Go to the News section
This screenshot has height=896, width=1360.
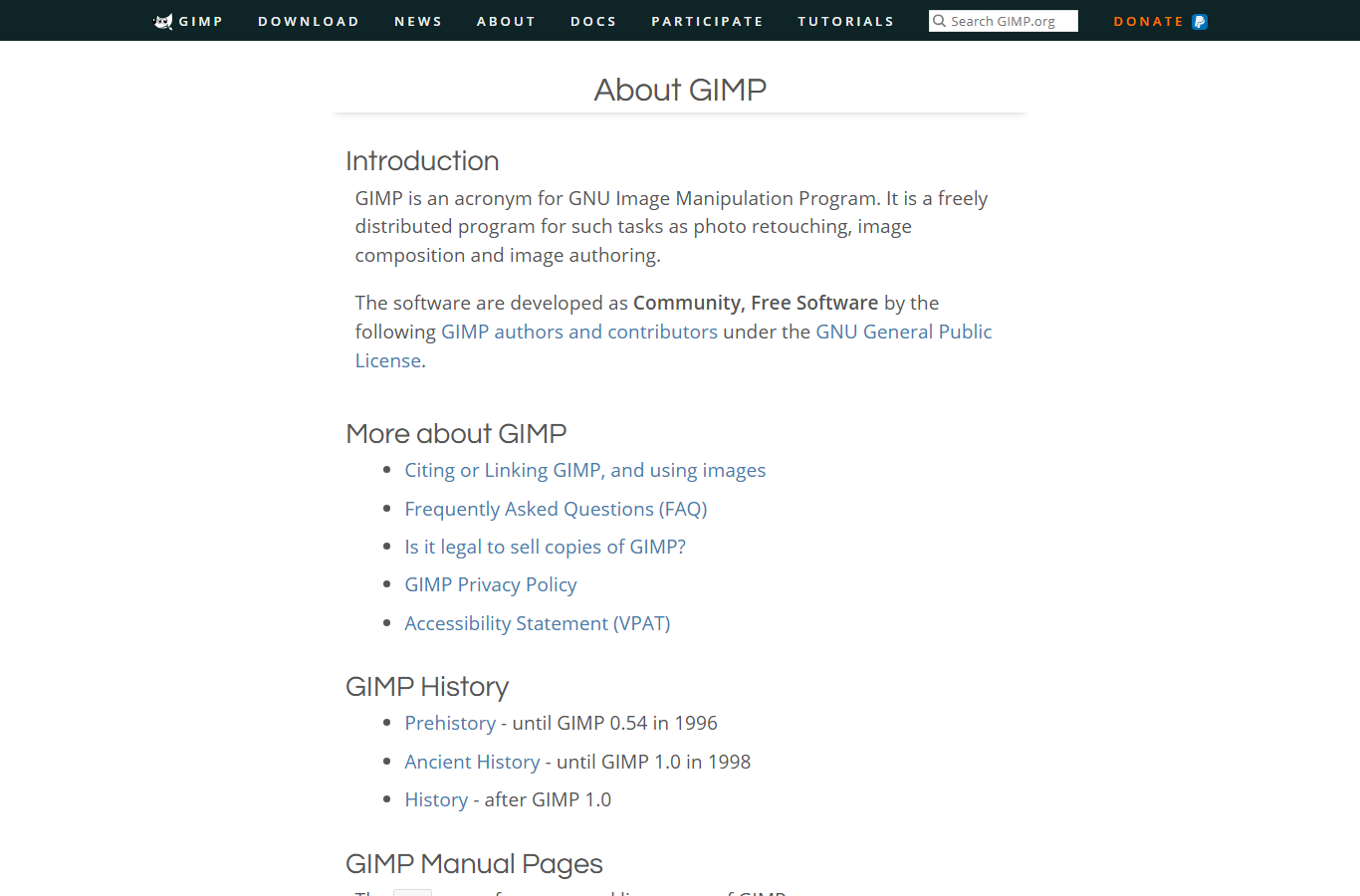418,21
